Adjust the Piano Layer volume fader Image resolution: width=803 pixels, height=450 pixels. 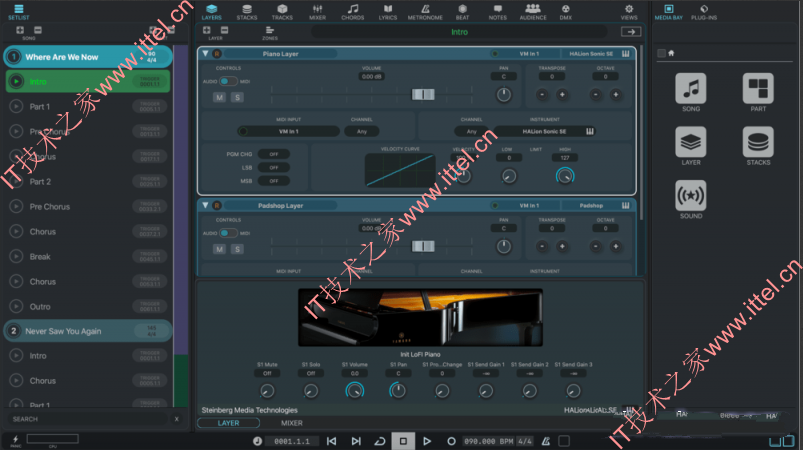[423, 94]
